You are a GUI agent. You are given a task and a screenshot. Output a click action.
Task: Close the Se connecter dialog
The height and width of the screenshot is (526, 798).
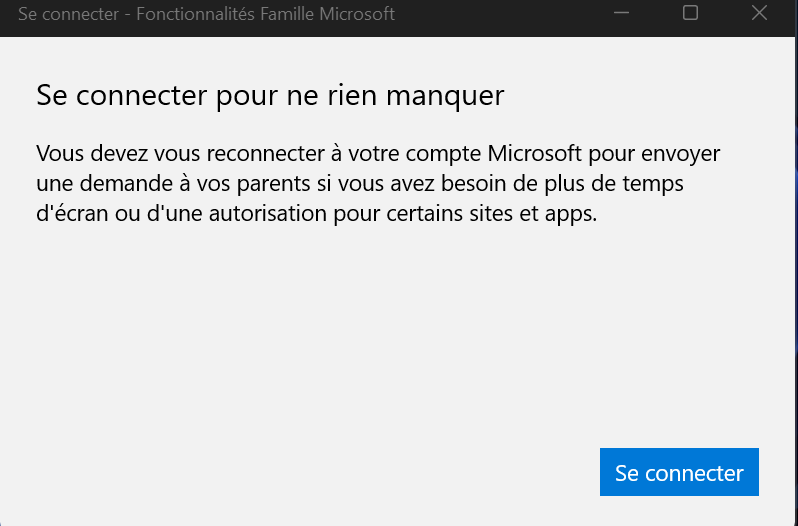click(x=759, y=13)
